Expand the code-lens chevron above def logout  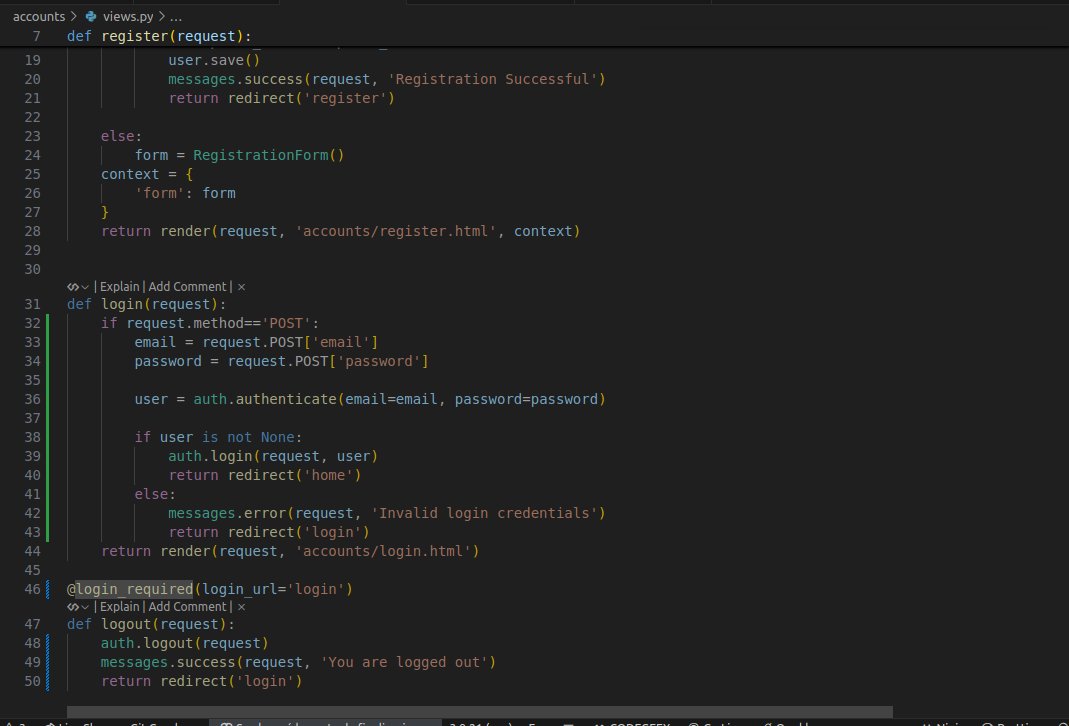(x=85, y=607)
